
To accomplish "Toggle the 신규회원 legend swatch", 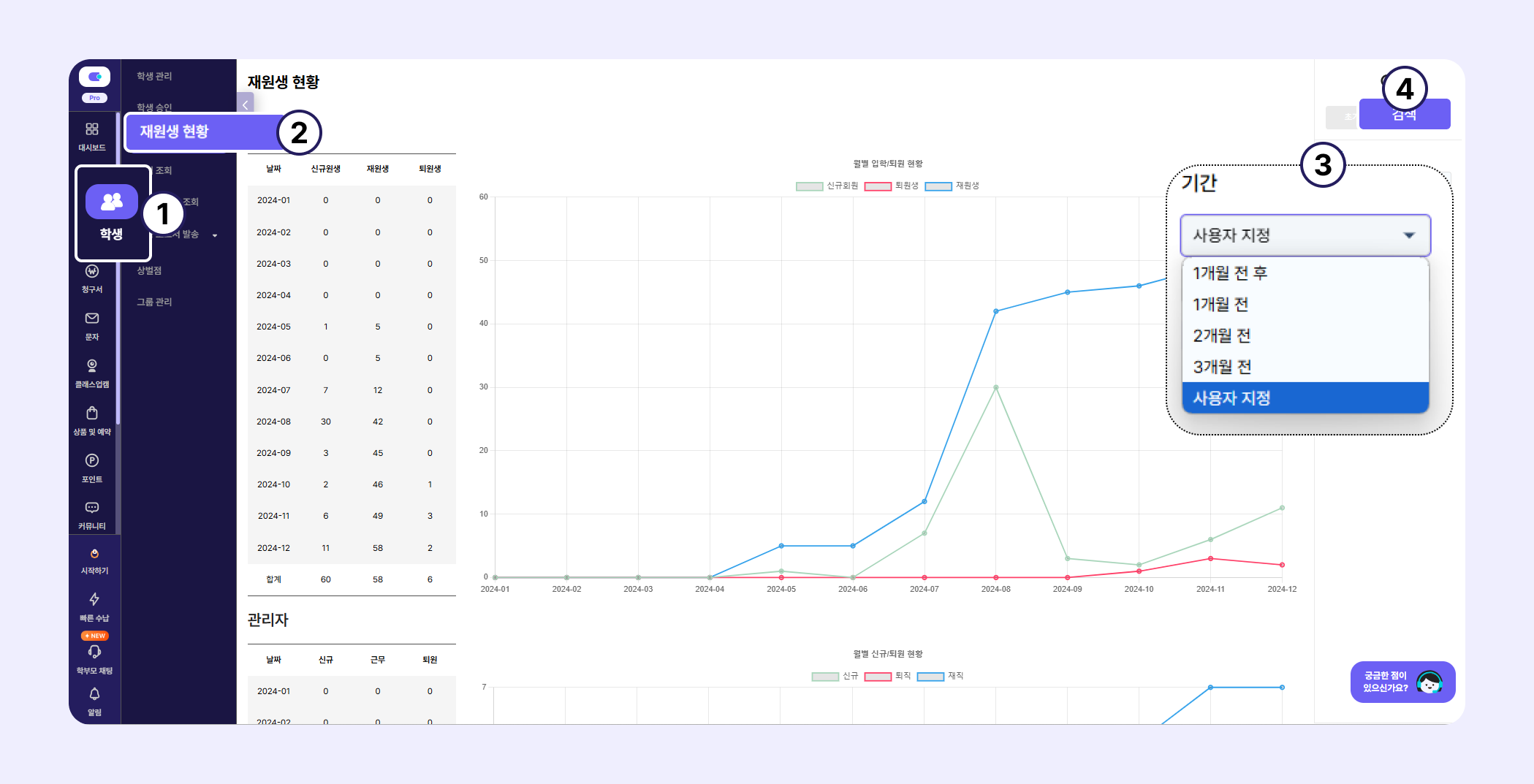I will pos(809,186).
